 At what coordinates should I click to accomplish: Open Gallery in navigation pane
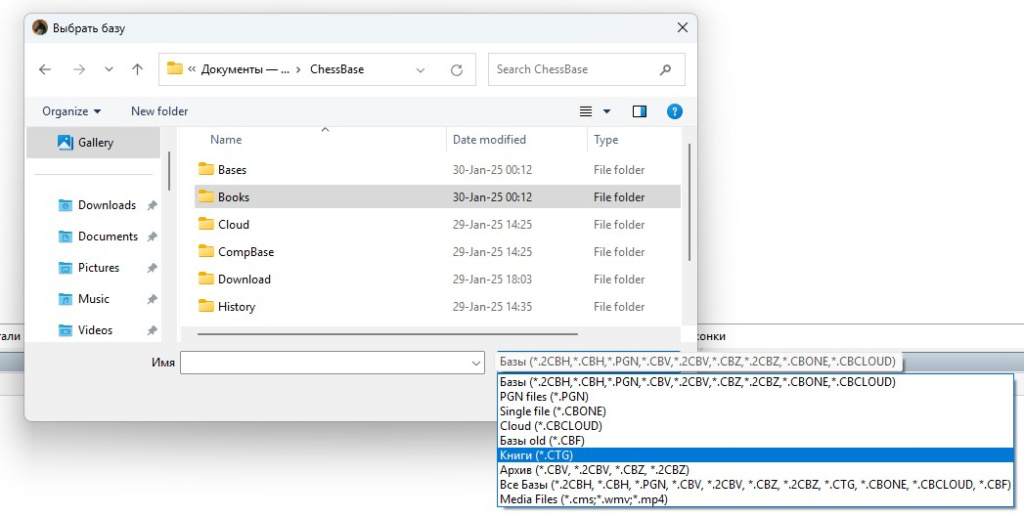[x=93, y=142]
